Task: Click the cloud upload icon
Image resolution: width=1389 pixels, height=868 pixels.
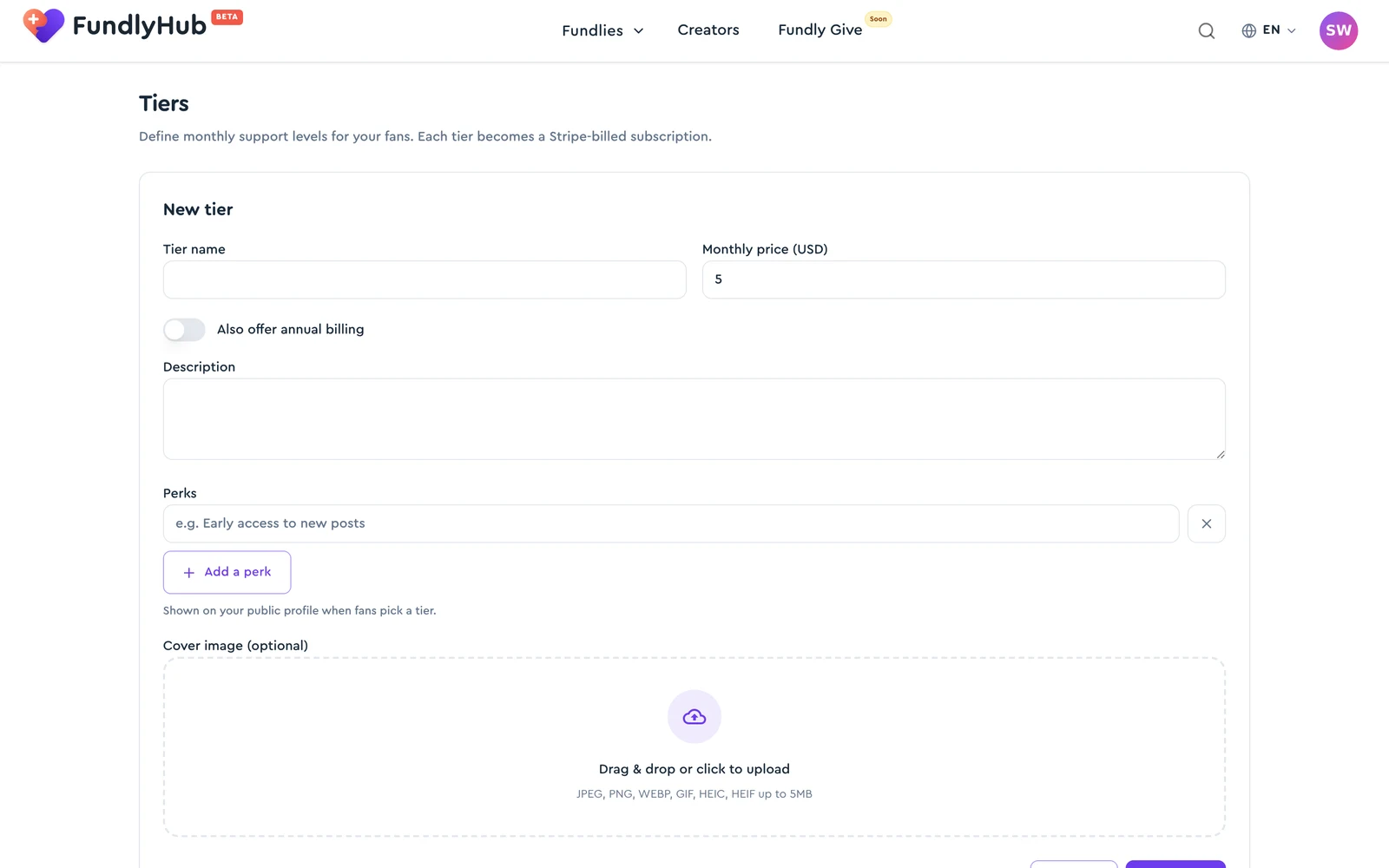Action: (x=694, y=717)
